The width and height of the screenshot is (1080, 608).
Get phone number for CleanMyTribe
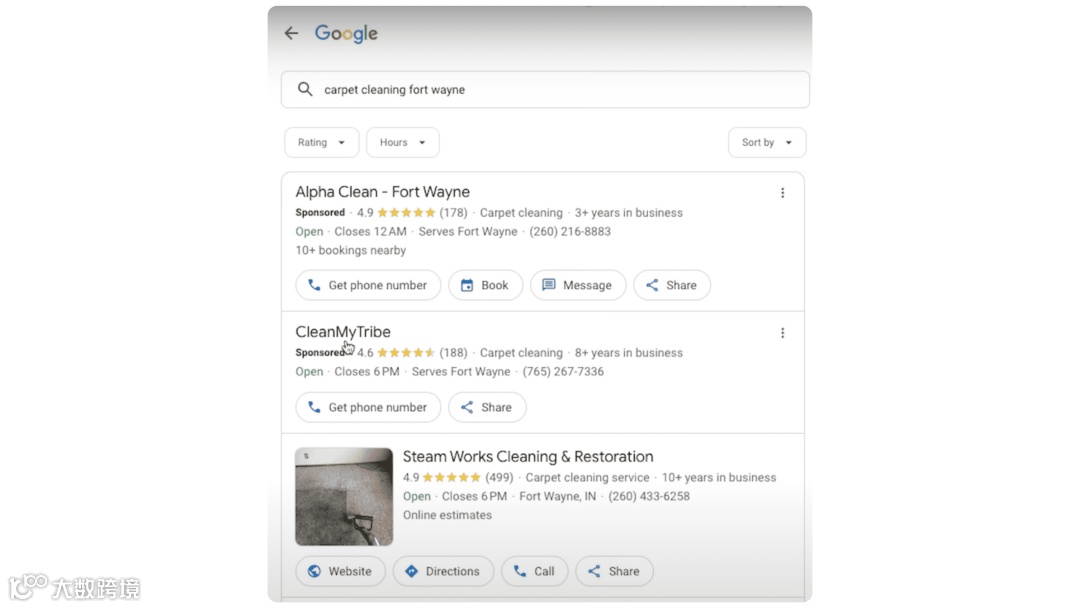click(x=368, y=408)
